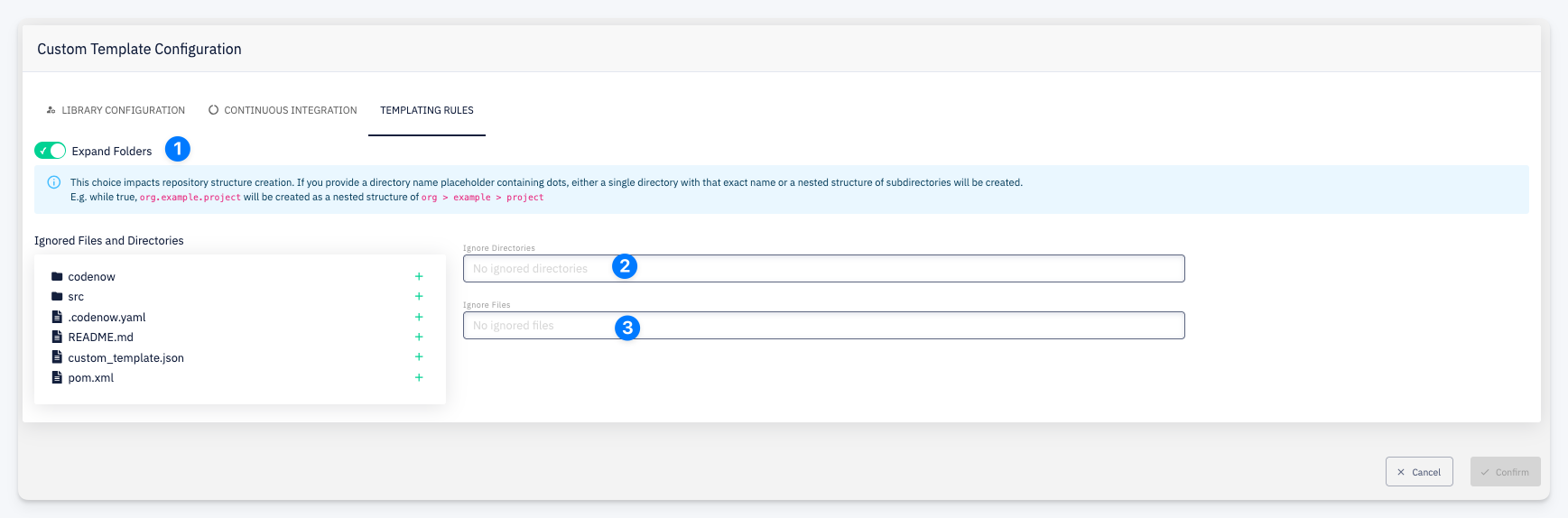The width and height of the screenshot is (1568, 518).
Task: Add .codenow.yaml to ignored files
Action: point(419,317)
